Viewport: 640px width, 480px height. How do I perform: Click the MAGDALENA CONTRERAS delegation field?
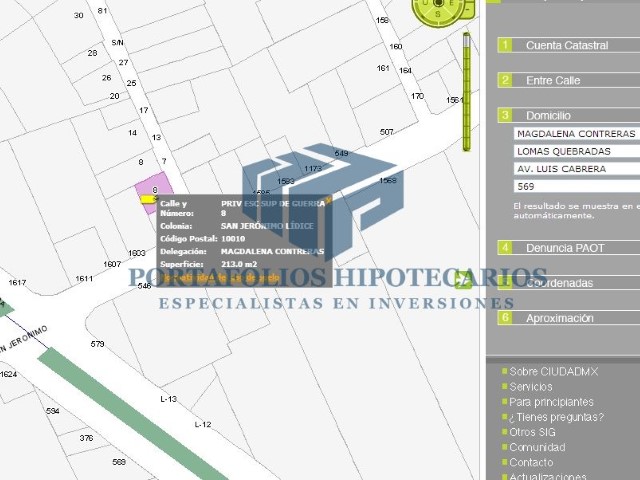click(577, 134)
